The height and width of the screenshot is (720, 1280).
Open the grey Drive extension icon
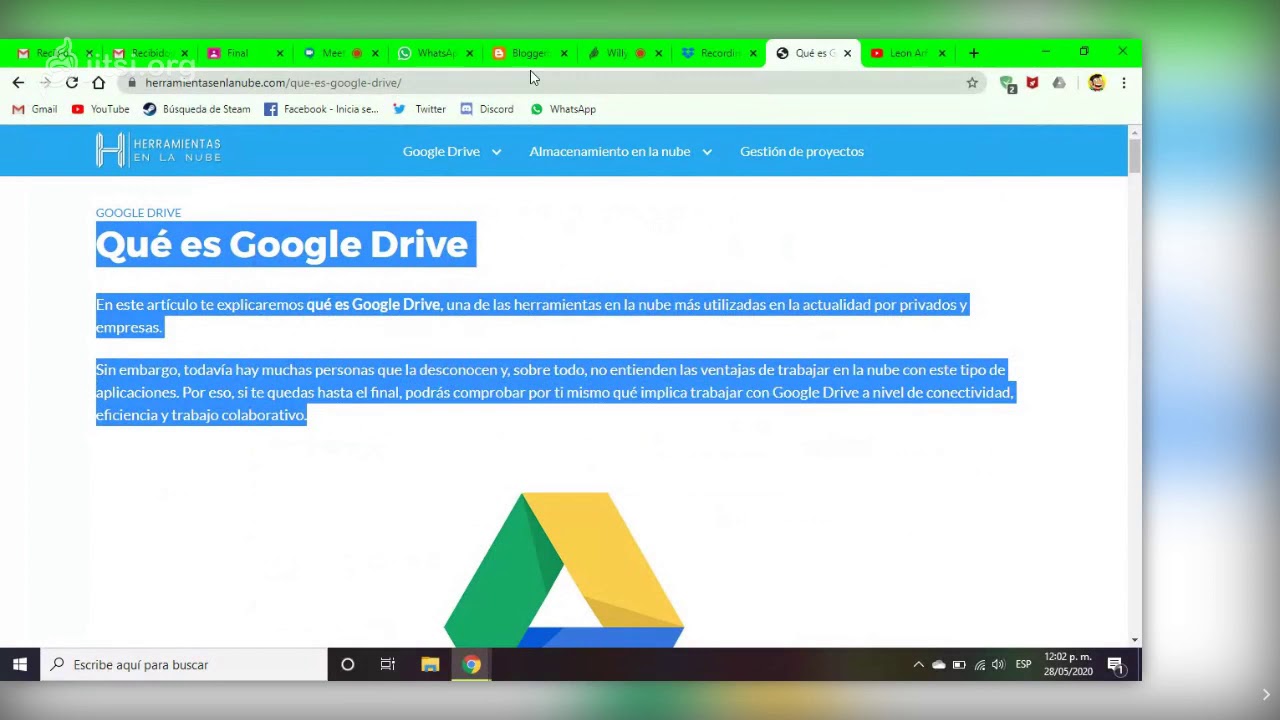1059,83
